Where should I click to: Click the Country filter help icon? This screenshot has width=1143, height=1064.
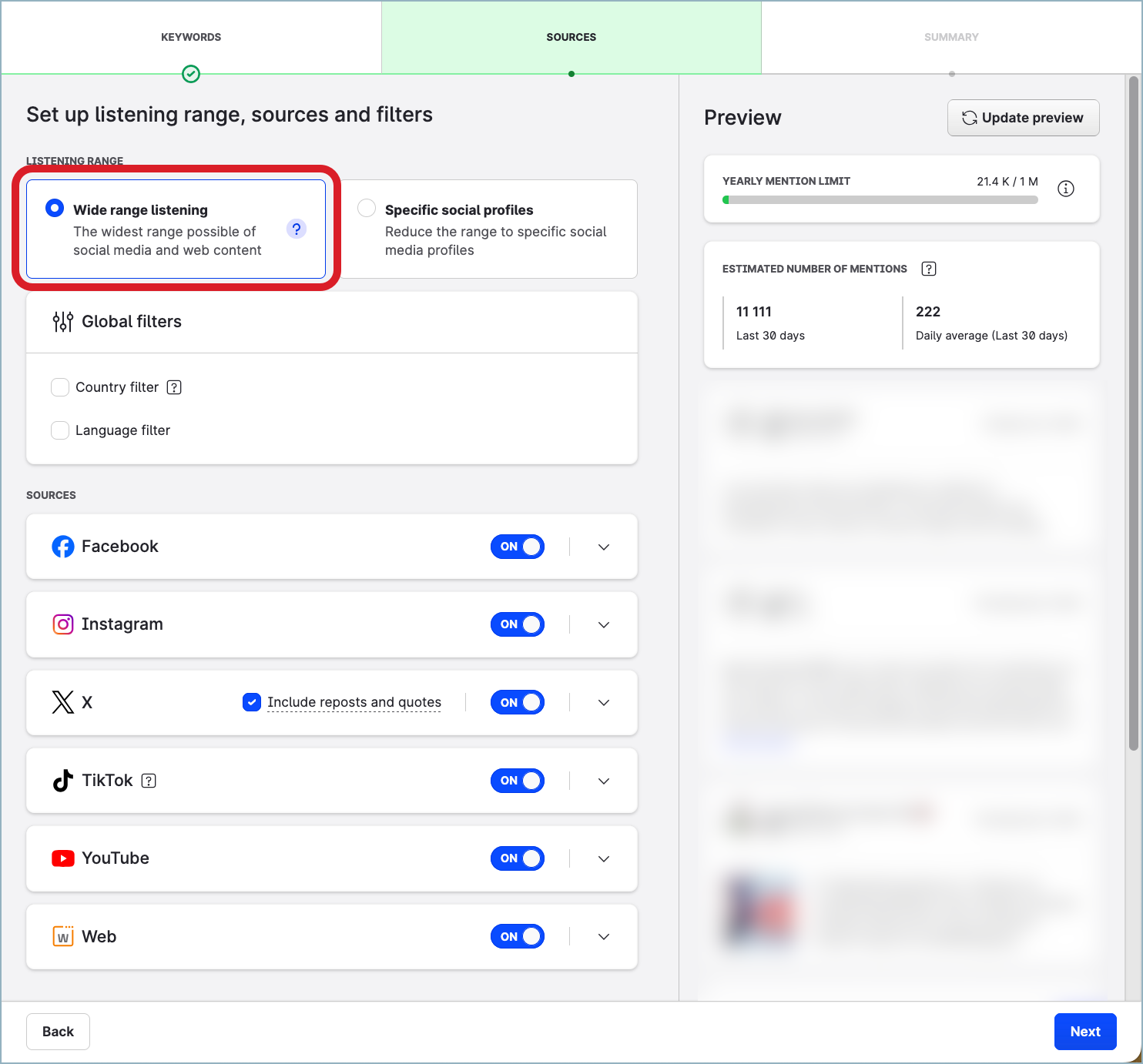[174, 387]
